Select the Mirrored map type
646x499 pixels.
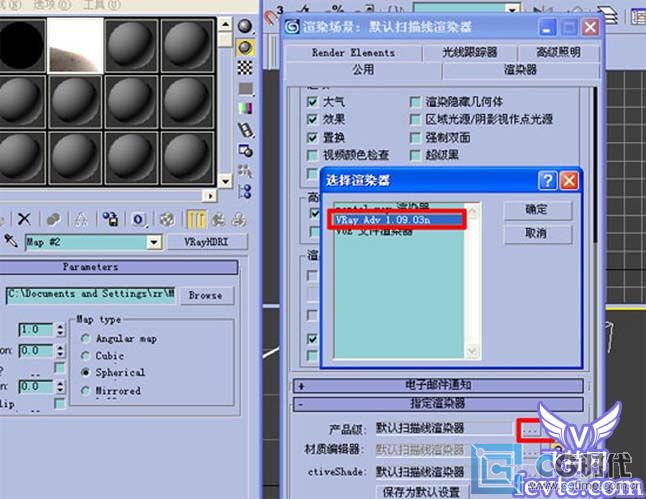pos(86,390)
